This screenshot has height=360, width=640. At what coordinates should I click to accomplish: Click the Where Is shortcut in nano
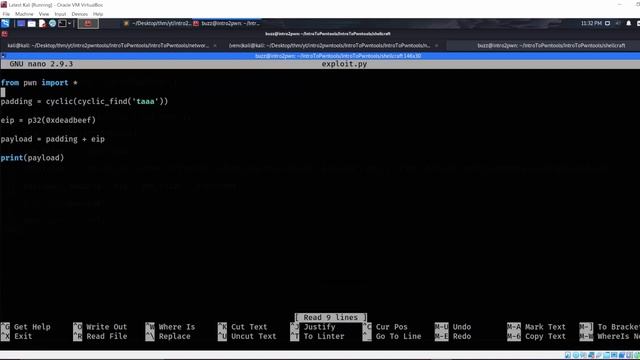(171, 327)
